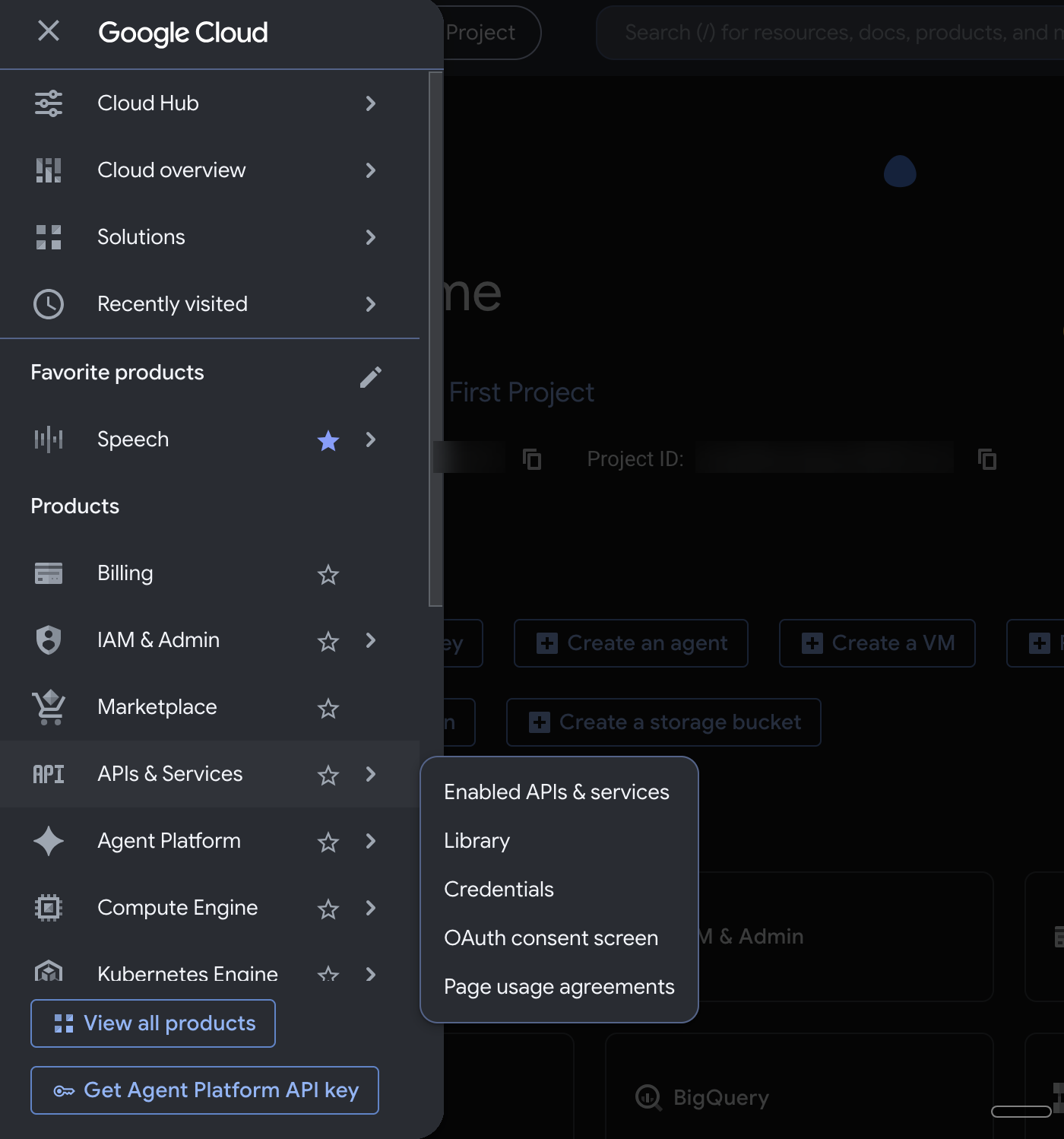1064x1139 pixels.
Task: Expand the Compute Engine submenu chevron
Action: (x=371, y=908)
